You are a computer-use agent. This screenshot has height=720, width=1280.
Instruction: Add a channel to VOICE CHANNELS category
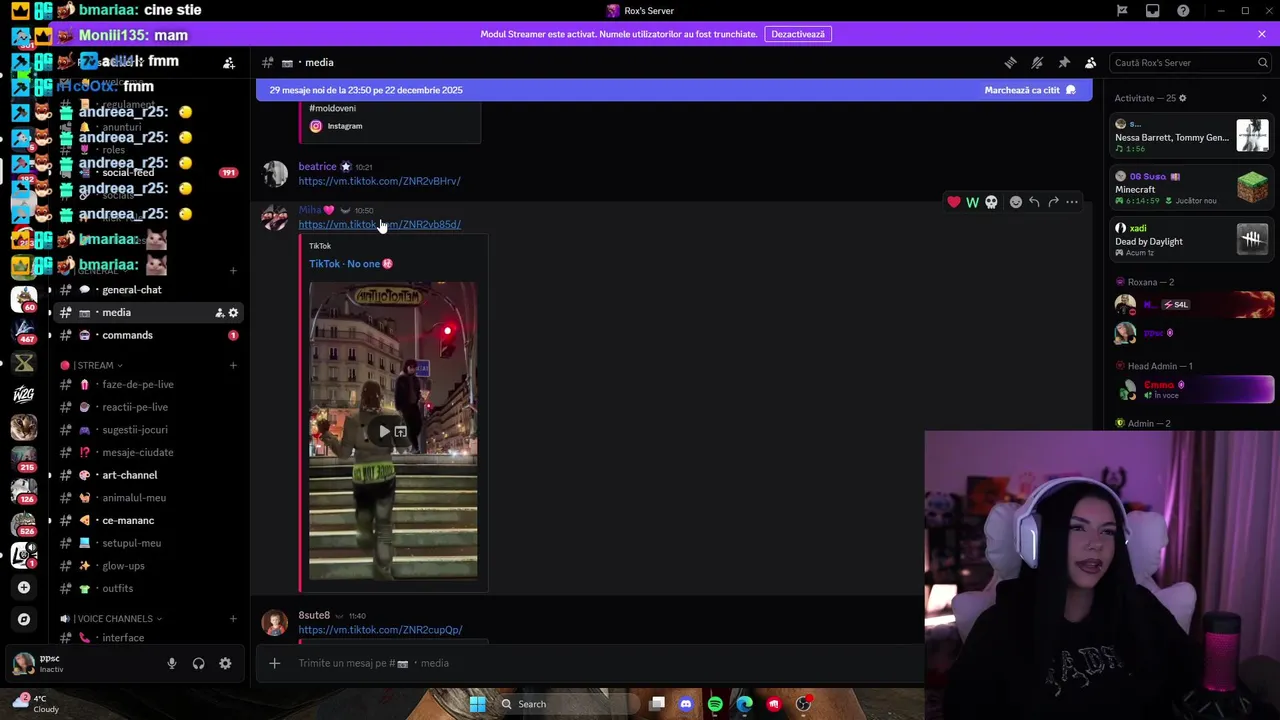click(x=233, y=619)
